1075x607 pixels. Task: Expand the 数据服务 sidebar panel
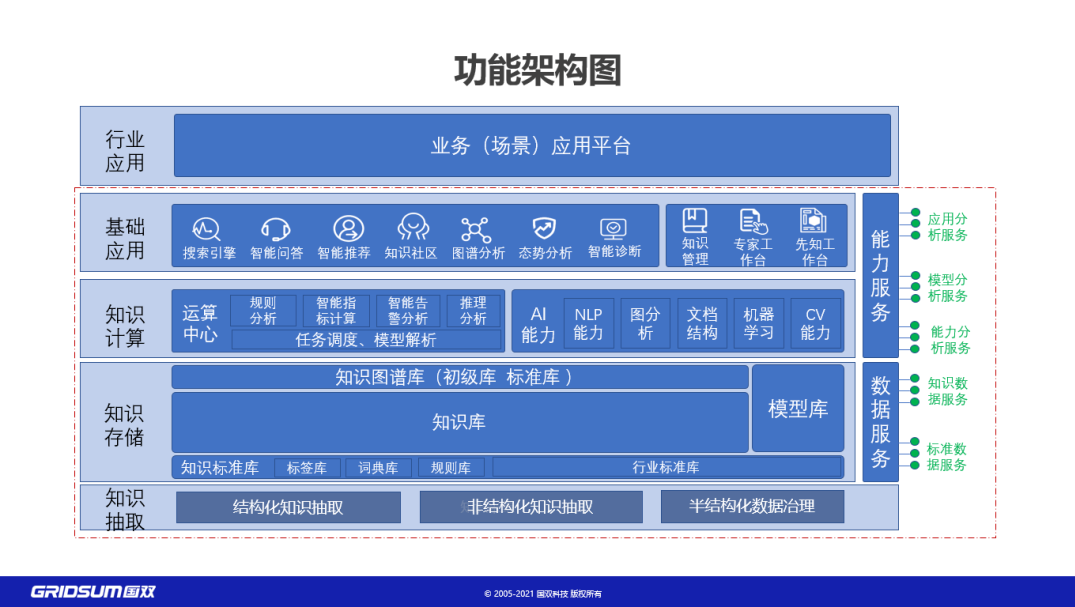[880, 424]
